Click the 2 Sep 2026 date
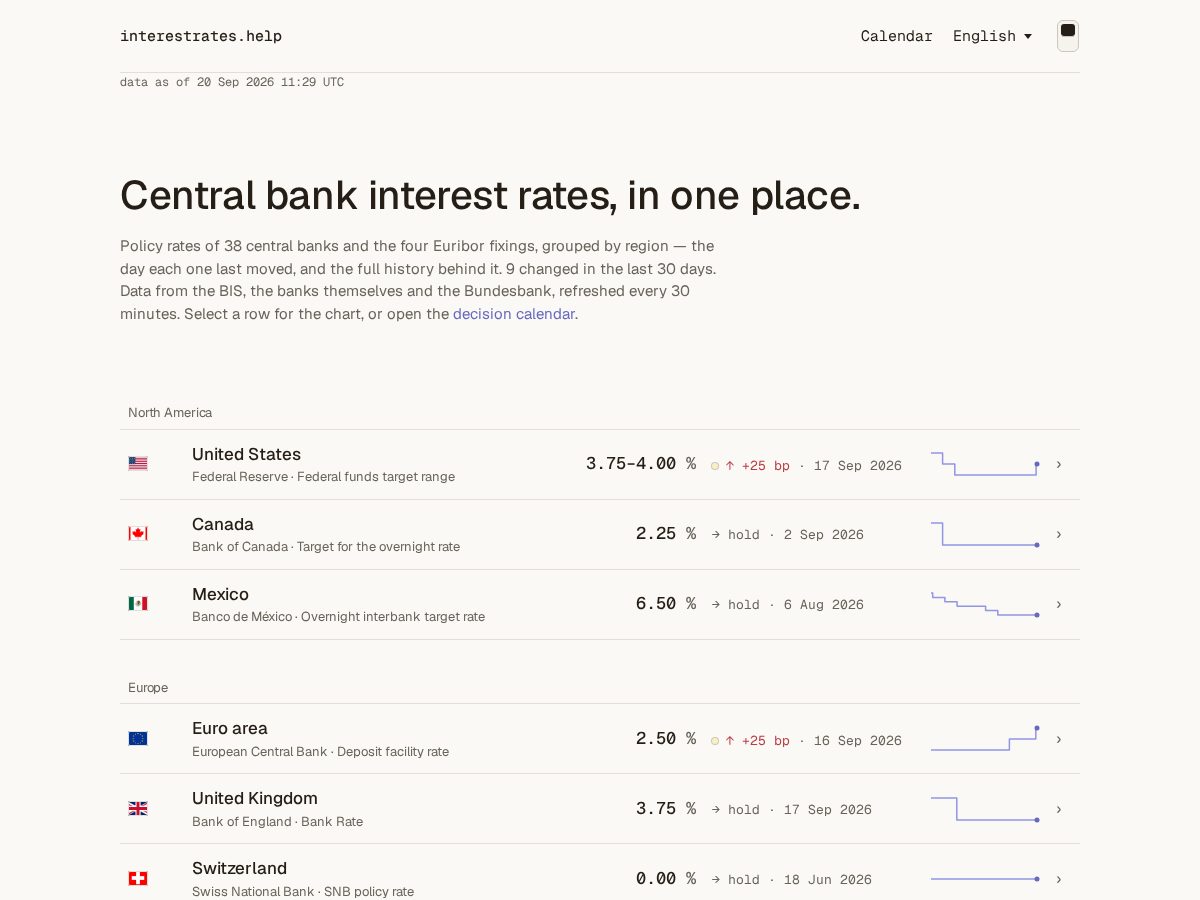Screen dimensions: 1200x900 click(824, 535)
